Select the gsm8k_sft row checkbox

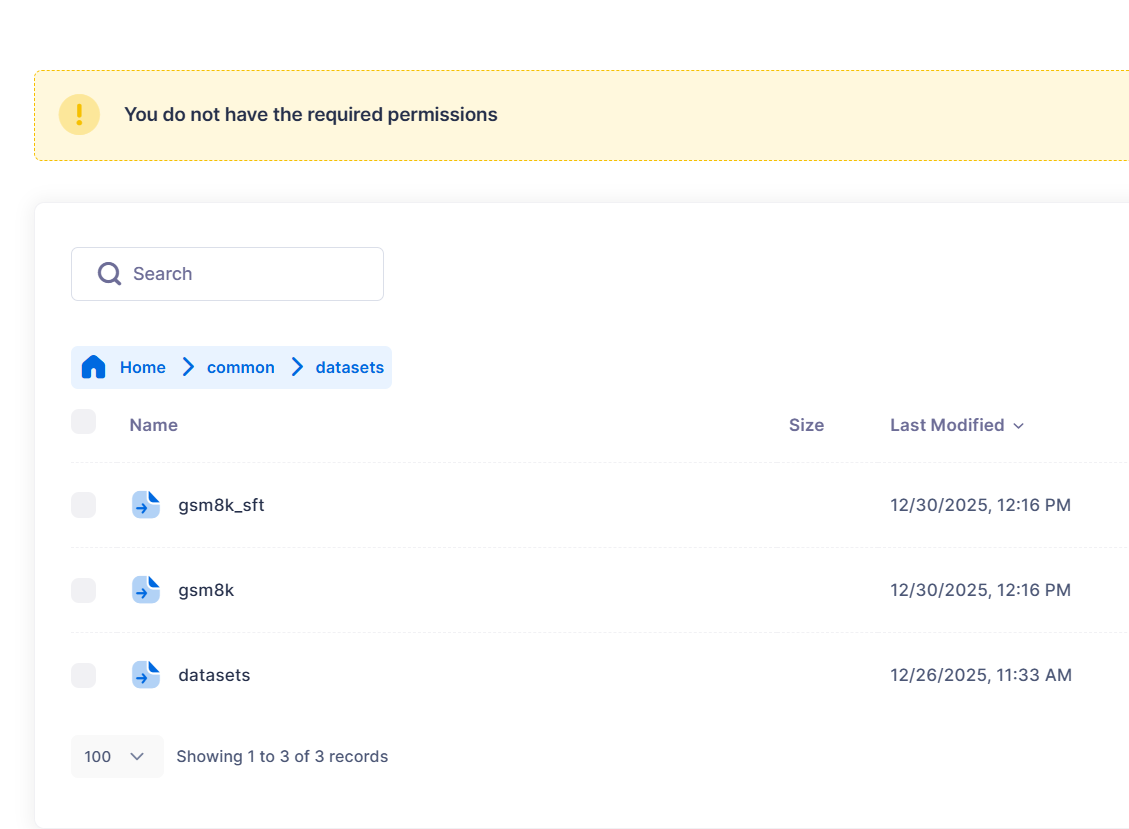tap(84, 505)
